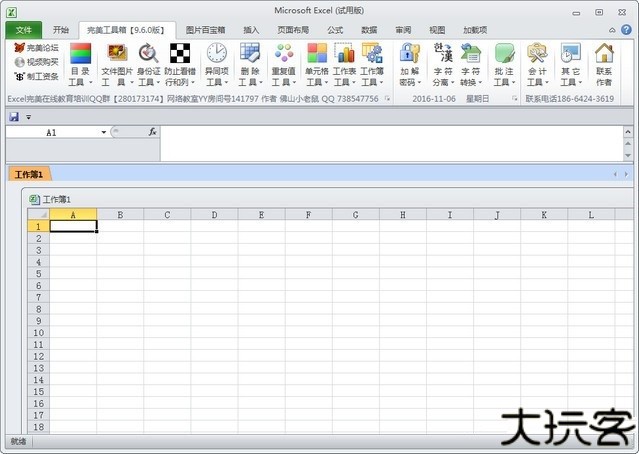Switch to the 插入 Insert tab
The image size is (639, 454).
click(251, 30)
